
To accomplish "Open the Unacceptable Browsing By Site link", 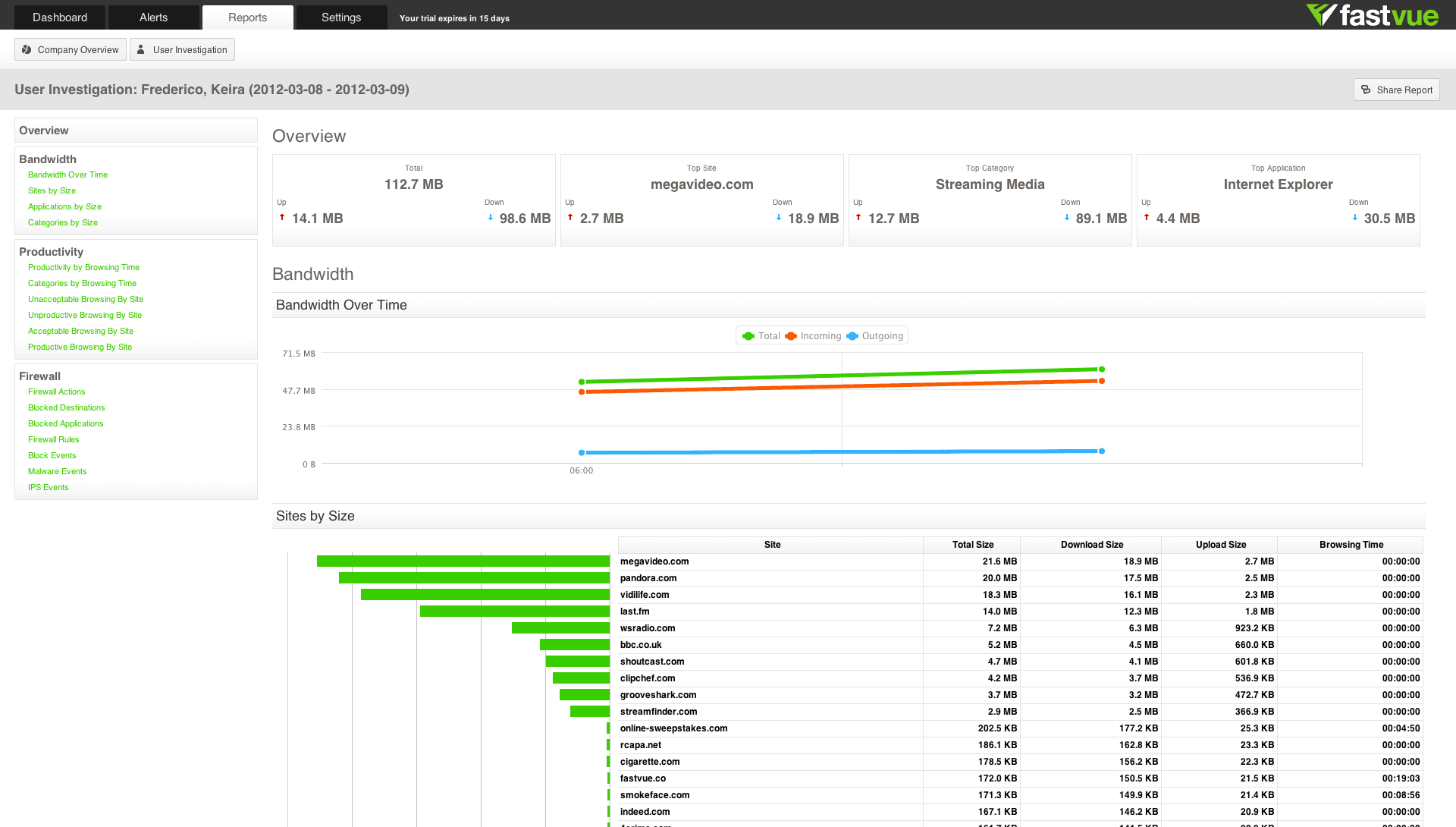I will click(x=86, y=299).
